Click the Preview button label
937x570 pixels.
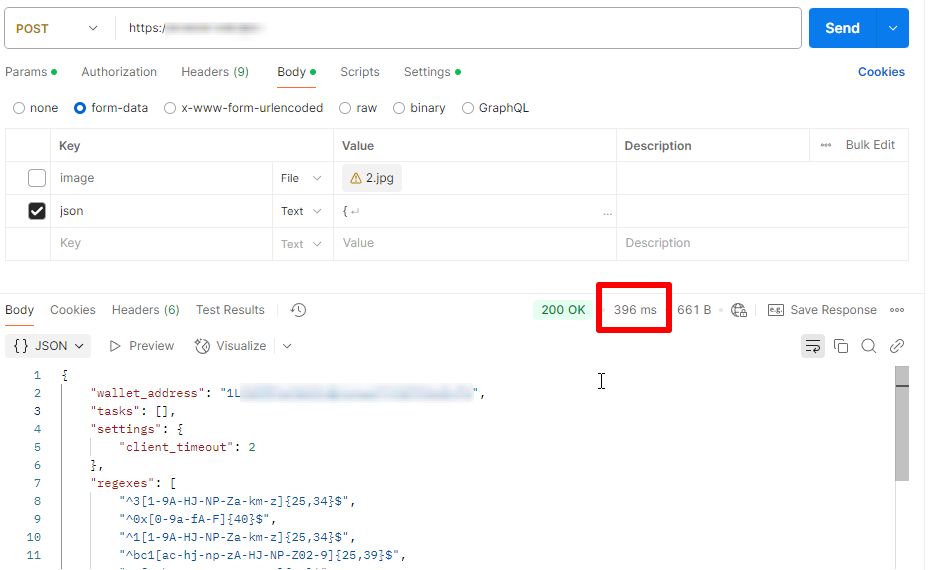[x=152, y=346]
